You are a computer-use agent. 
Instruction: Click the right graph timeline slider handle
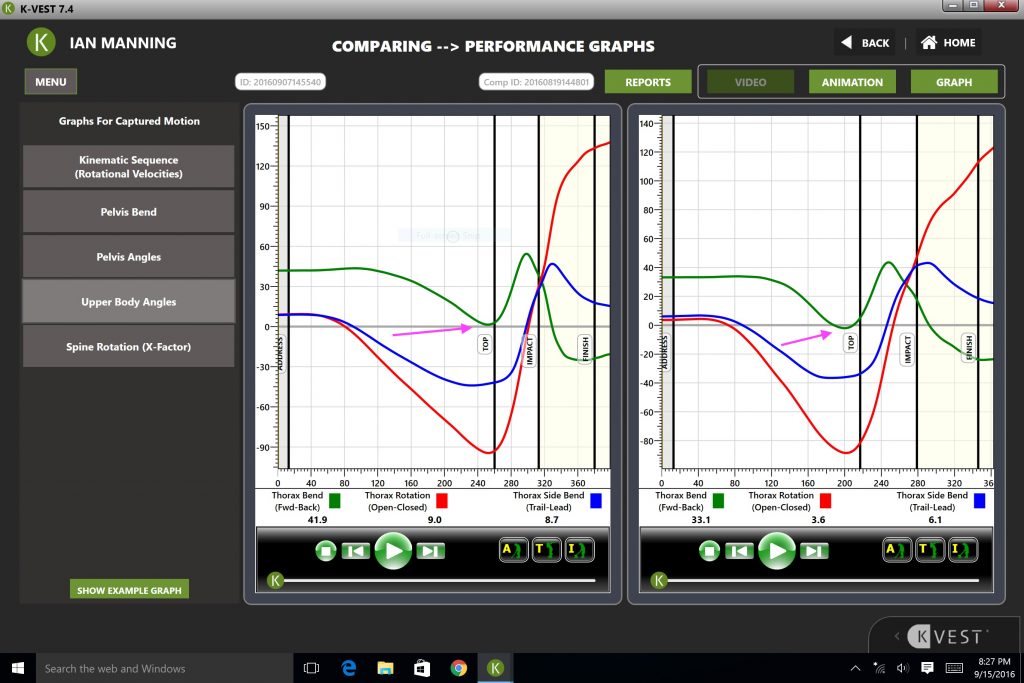(x=659, y=580)
